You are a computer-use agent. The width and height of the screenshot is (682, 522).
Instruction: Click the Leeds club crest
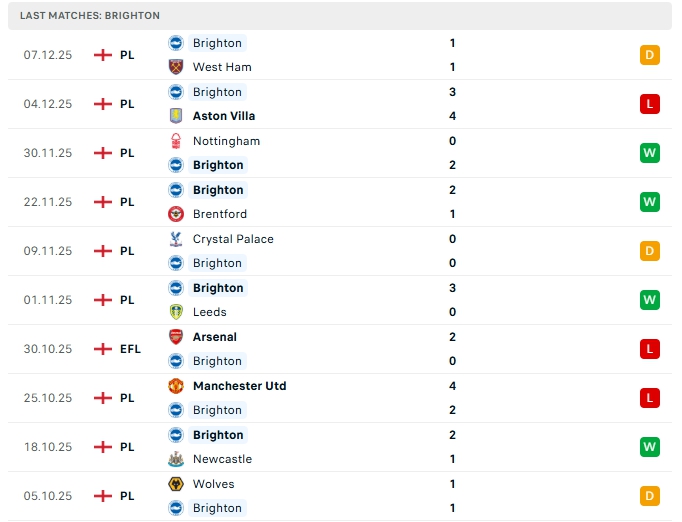coord(176,312)
